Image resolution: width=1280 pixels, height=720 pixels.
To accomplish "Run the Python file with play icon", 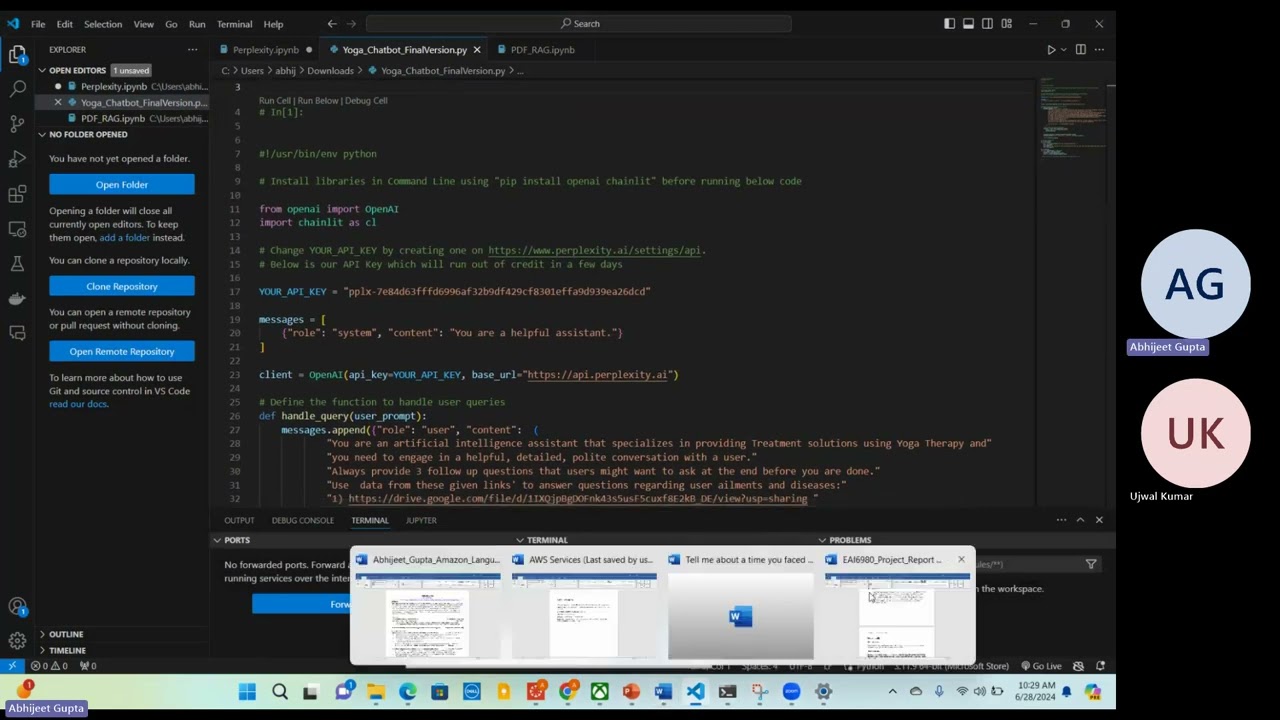I will [1051, 49].
